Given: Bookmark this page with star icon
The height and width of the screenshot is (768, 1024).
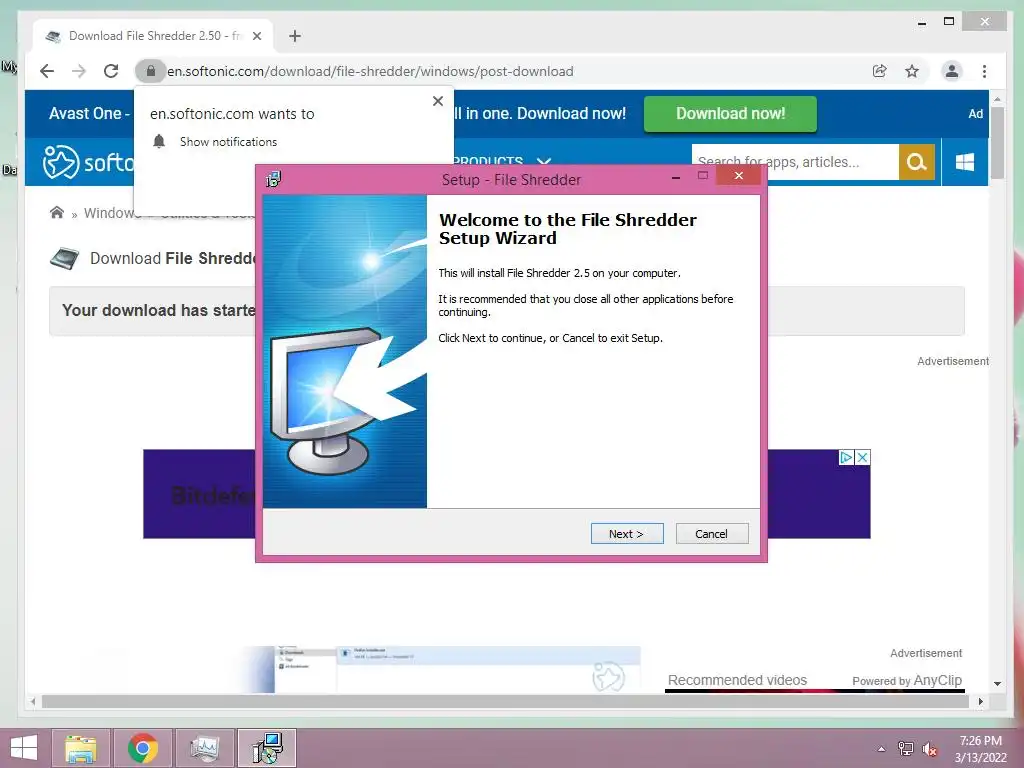Looking at the screenshot, I should pyautogui.click(x=912, y=71).
